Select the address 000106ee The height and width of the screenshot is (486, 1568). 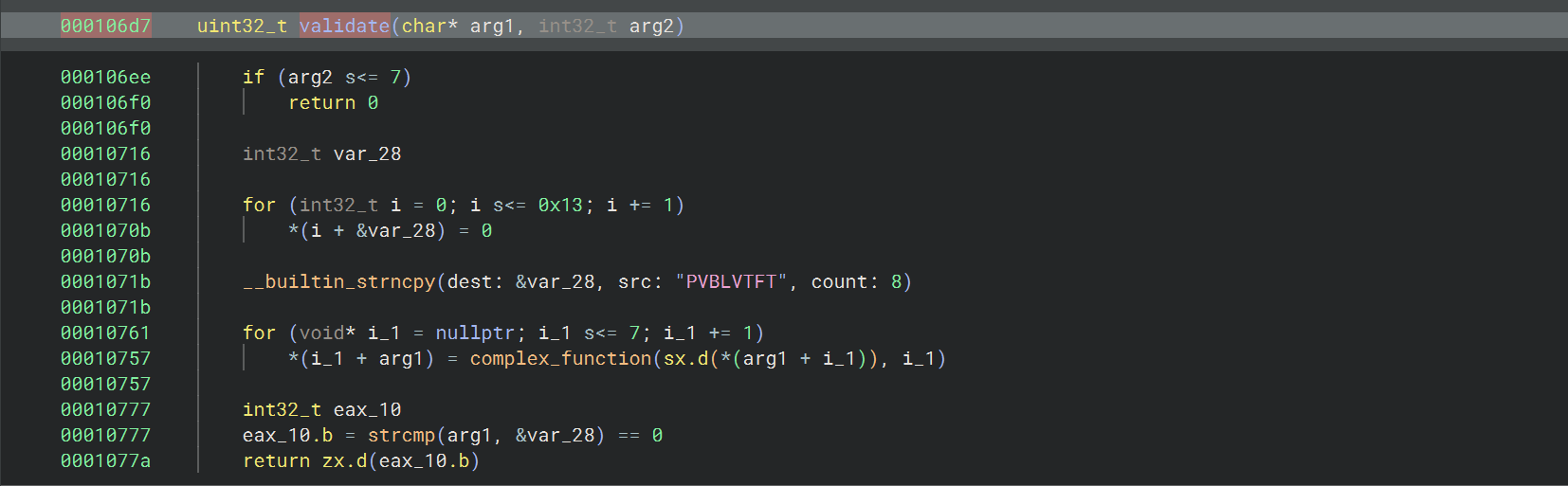pyautogui.click(x=105, y=77)
